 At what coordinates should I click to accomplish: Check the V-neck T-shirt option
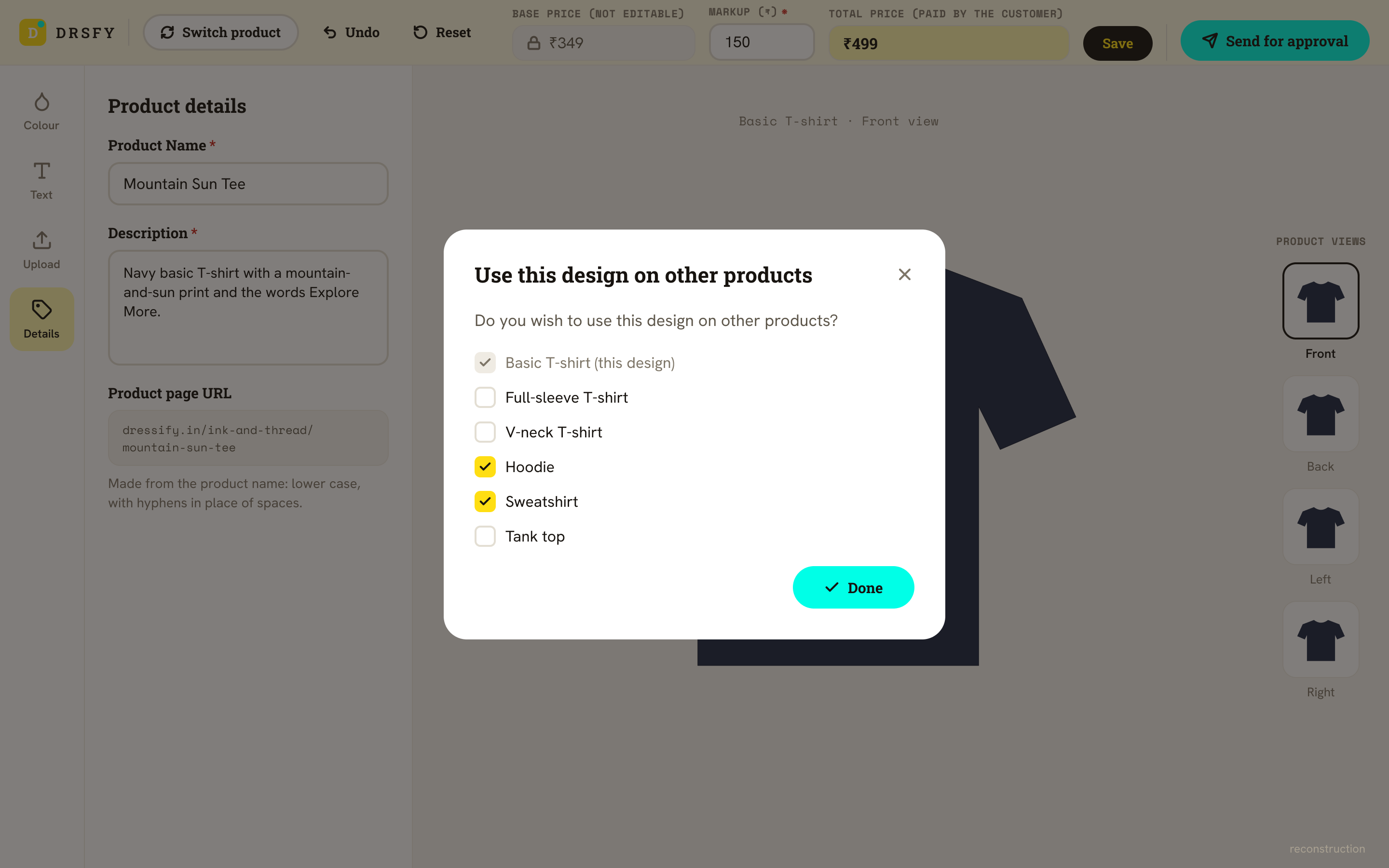tap(485, 432)
